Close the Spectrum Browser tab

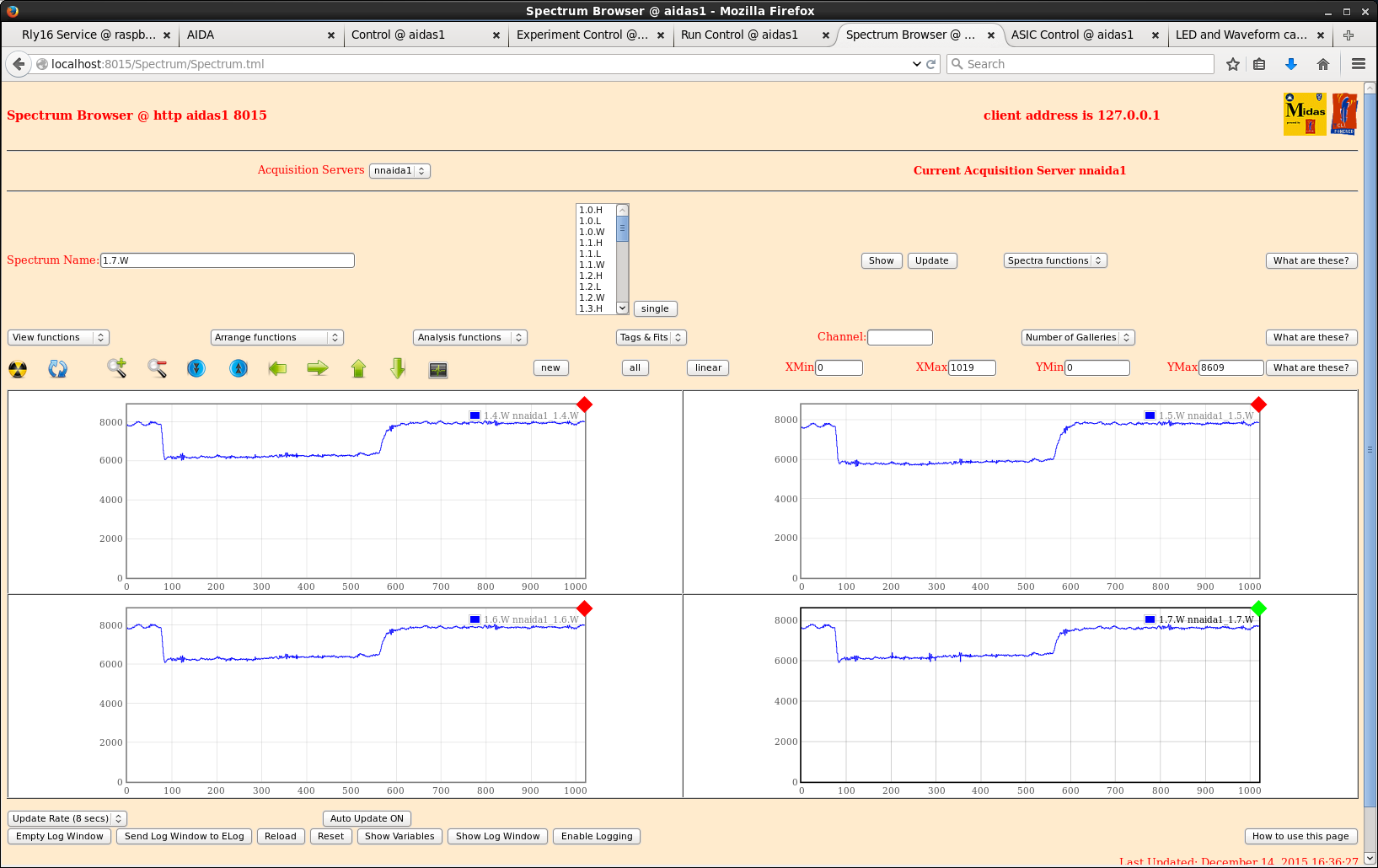(991, 35)
